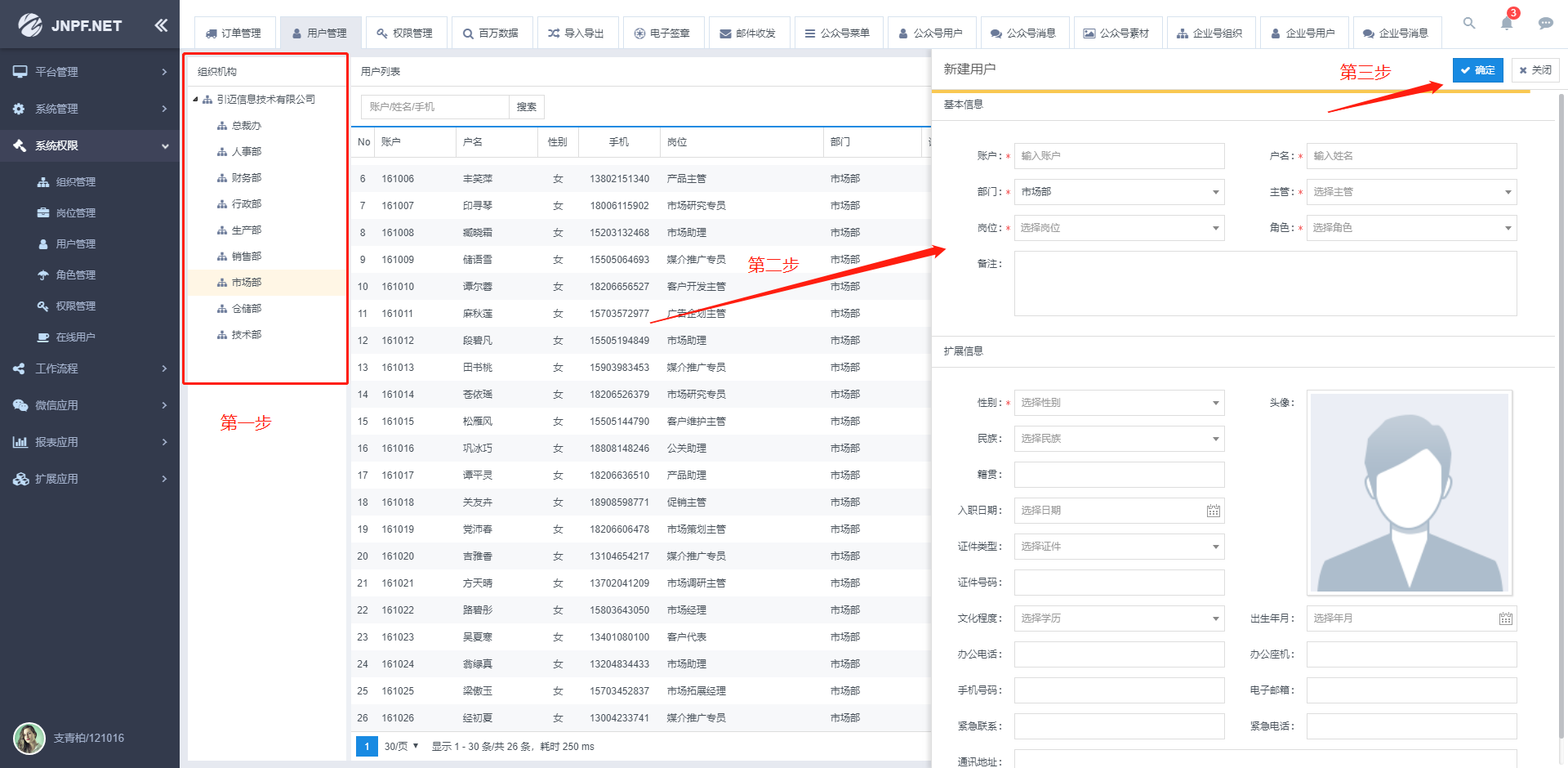Select the 技术部 department node

pos(246,335)
